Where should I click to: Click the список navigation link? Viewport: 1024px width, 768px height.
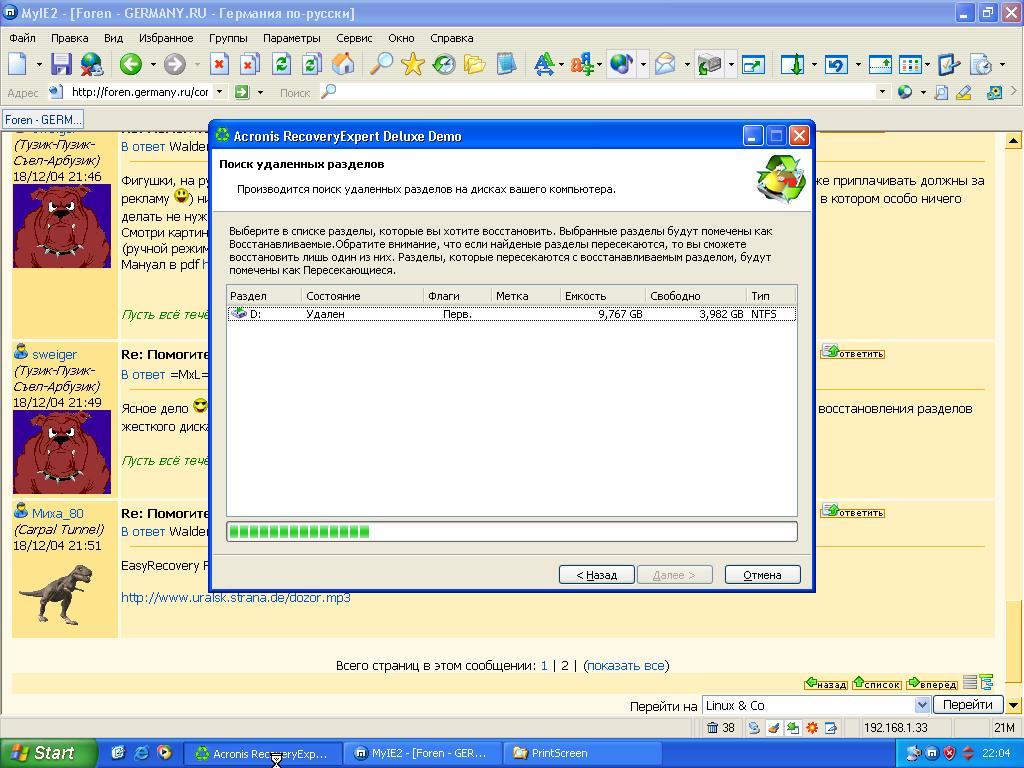coord(877,684)
